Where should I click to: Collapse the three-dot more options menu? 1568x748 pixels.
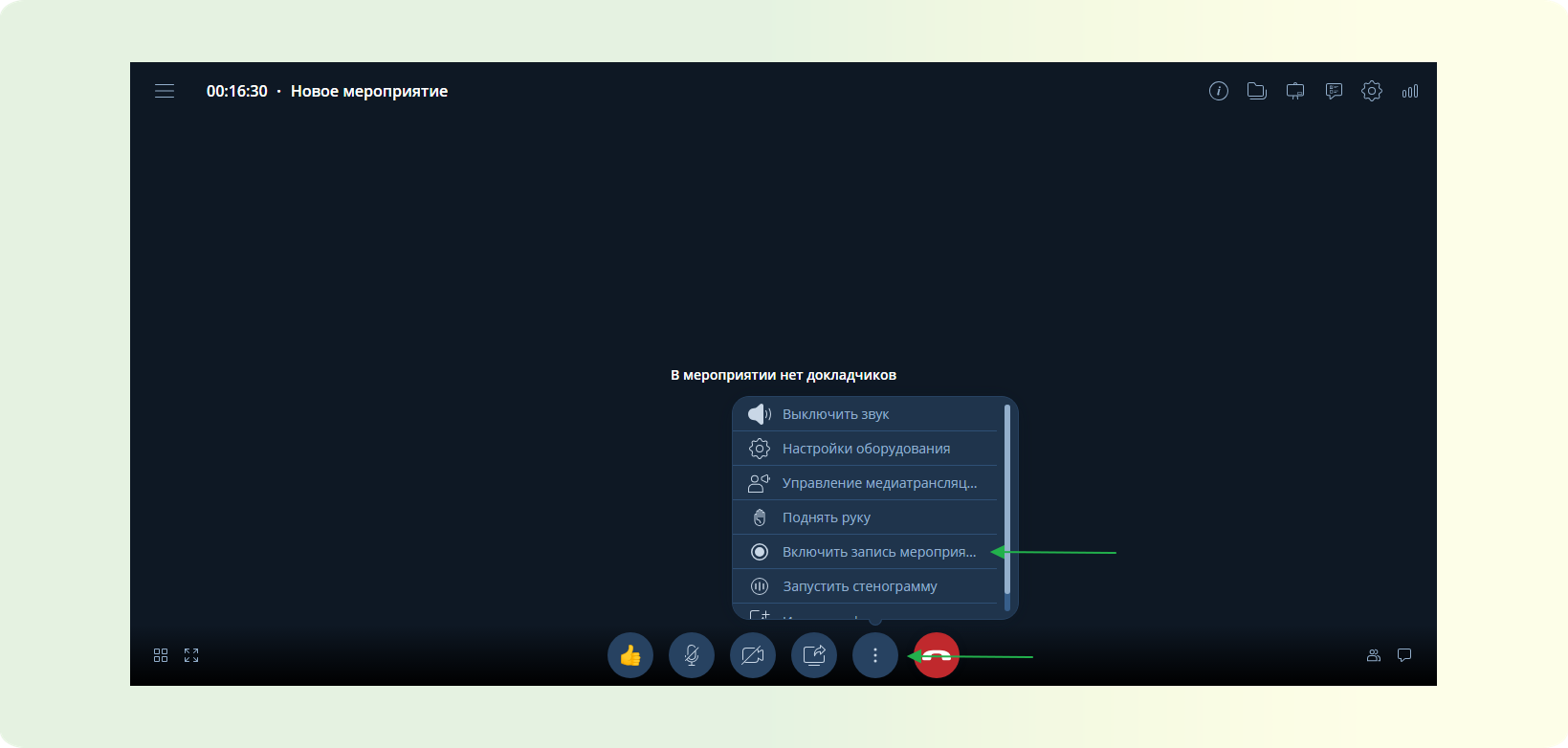[x=875, y=655]
